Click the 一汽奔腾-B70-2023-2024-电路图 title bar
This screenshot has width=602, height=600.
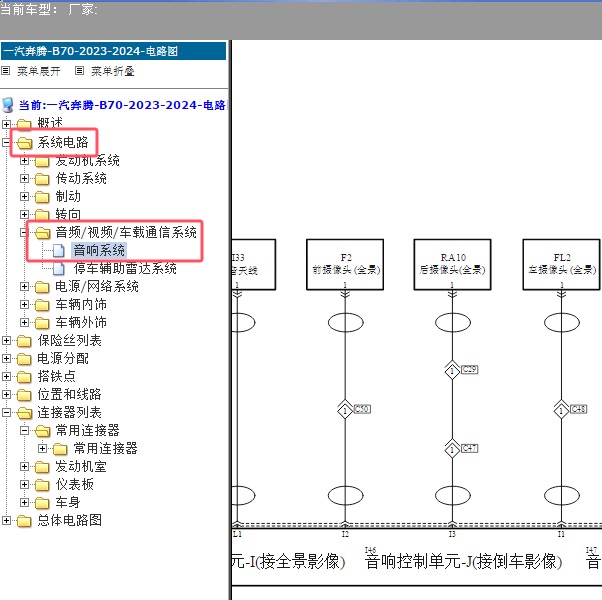(114, 51)
